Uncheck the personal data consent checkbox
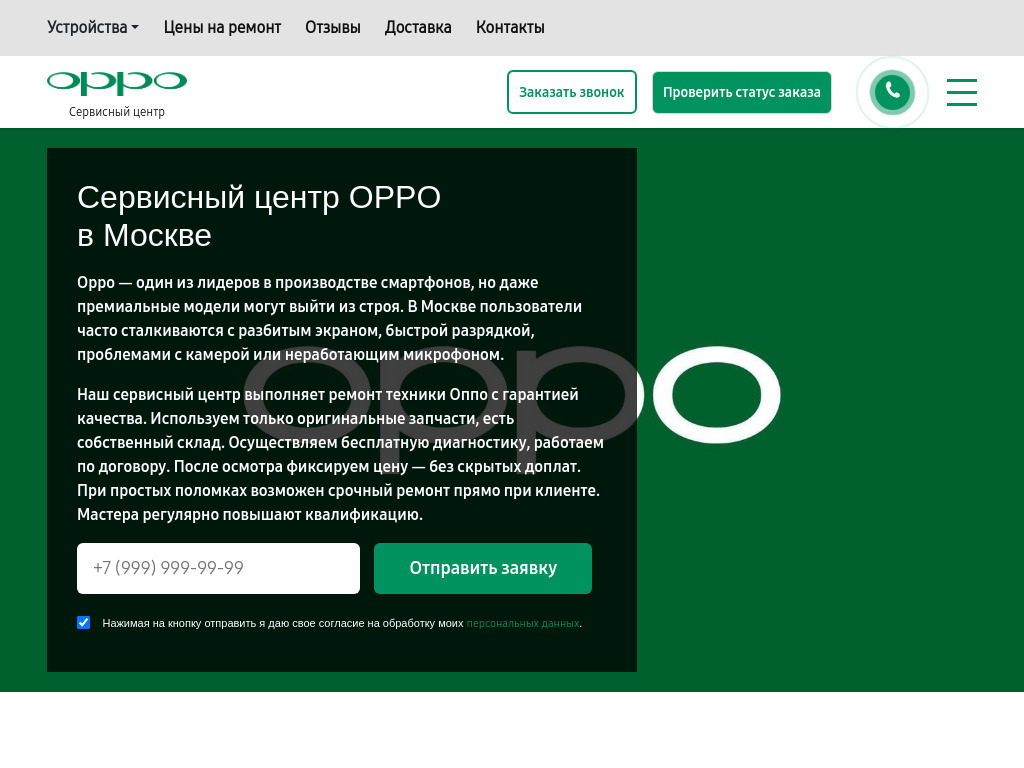The height and width of the screenshot is (768, 1024). pos(84,622)
